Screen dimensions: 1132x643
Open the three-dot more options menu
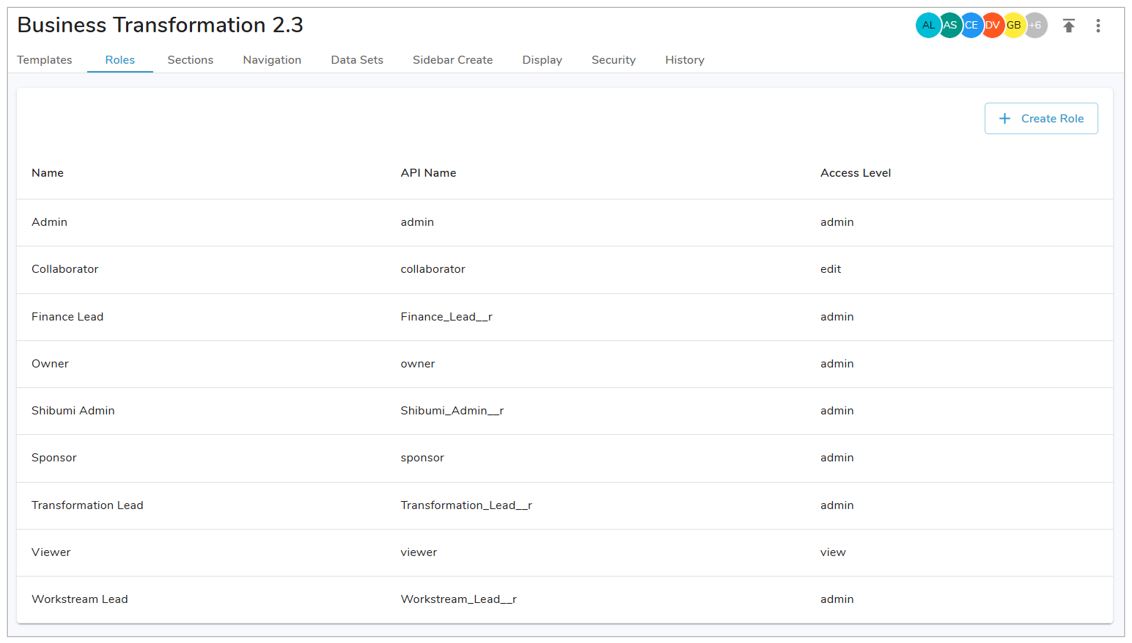[1098, 26]
